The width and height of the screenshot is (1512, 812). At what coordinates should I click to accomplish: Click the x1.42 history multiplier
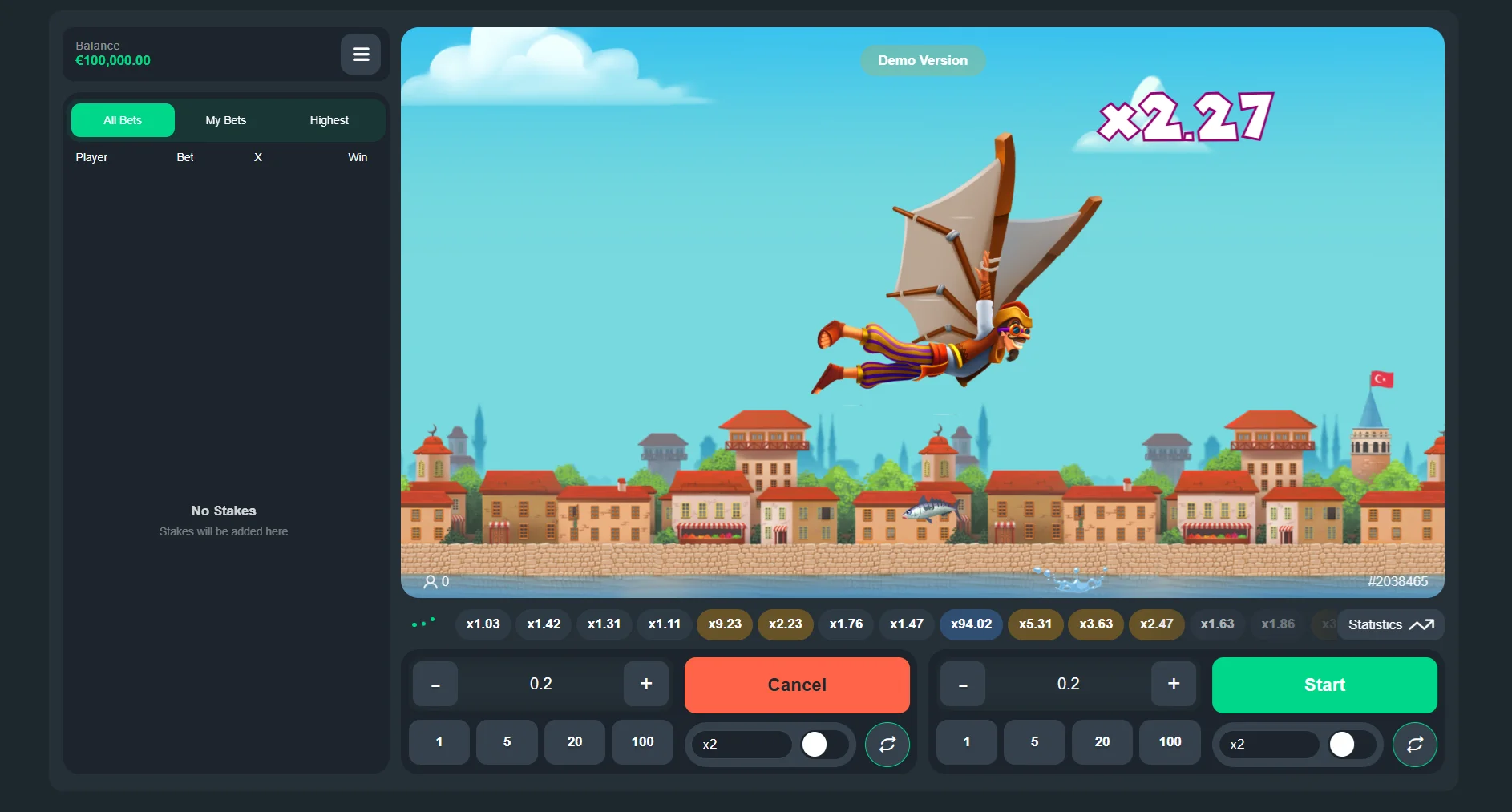tap(544, 624)
